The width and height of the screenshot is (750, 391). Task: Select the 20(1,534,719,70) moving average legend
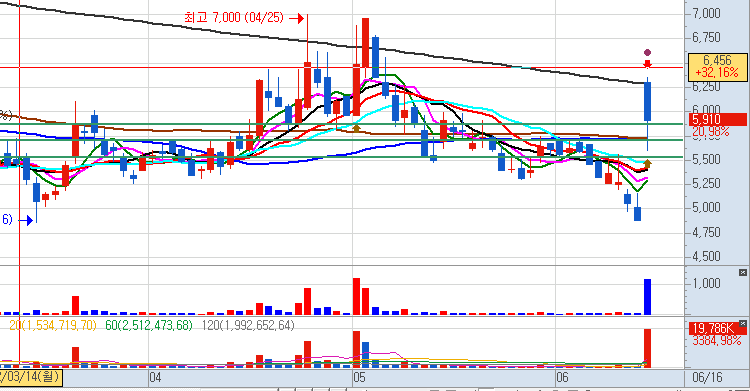tap(53, 325)
